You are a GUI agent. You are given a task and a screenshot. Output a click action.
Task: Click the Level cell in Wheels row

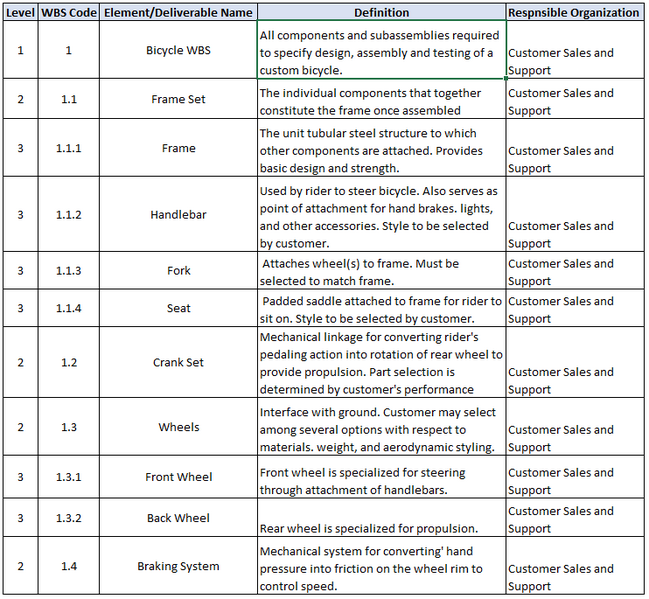click(x=20, y=427)
